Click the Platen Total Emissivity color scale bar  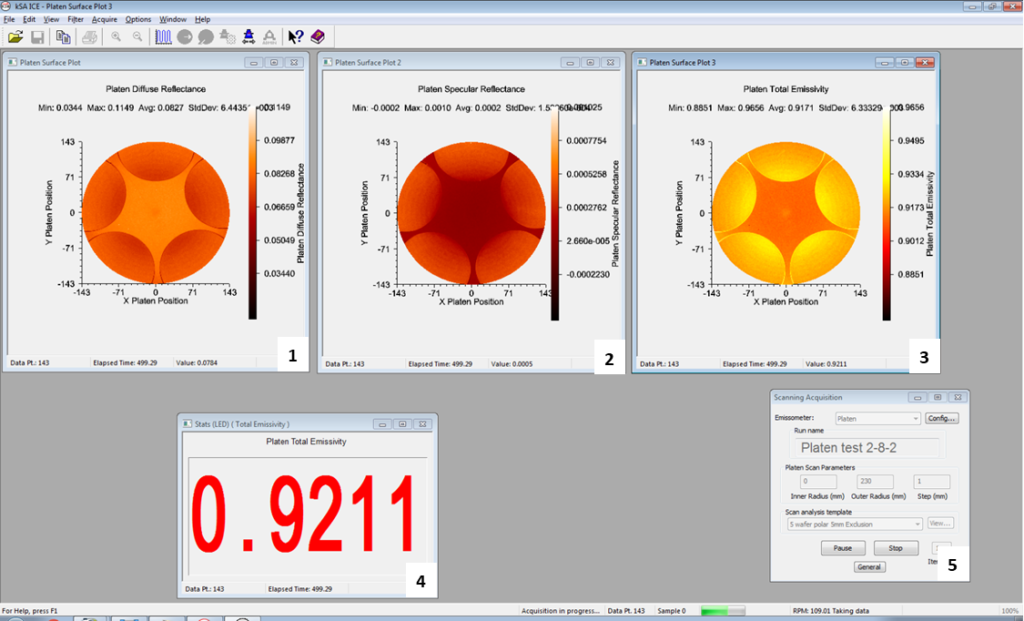887,213
